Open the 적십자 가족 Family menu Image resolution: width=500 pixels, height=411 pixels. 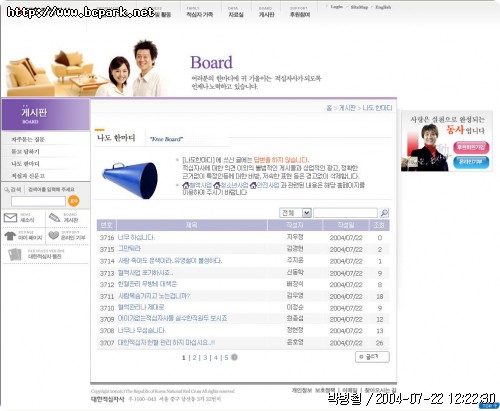(x=200, y=12)
